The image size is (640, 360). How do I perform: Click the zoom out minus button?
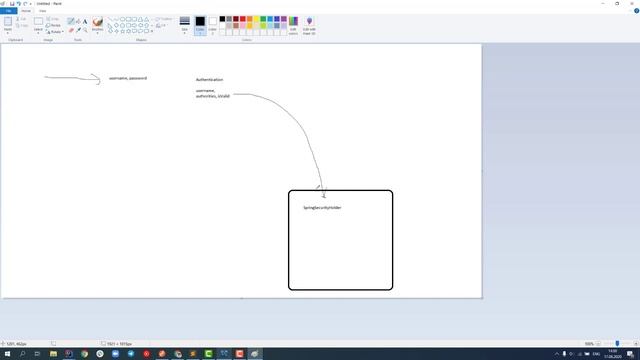[x=598, y=344]
